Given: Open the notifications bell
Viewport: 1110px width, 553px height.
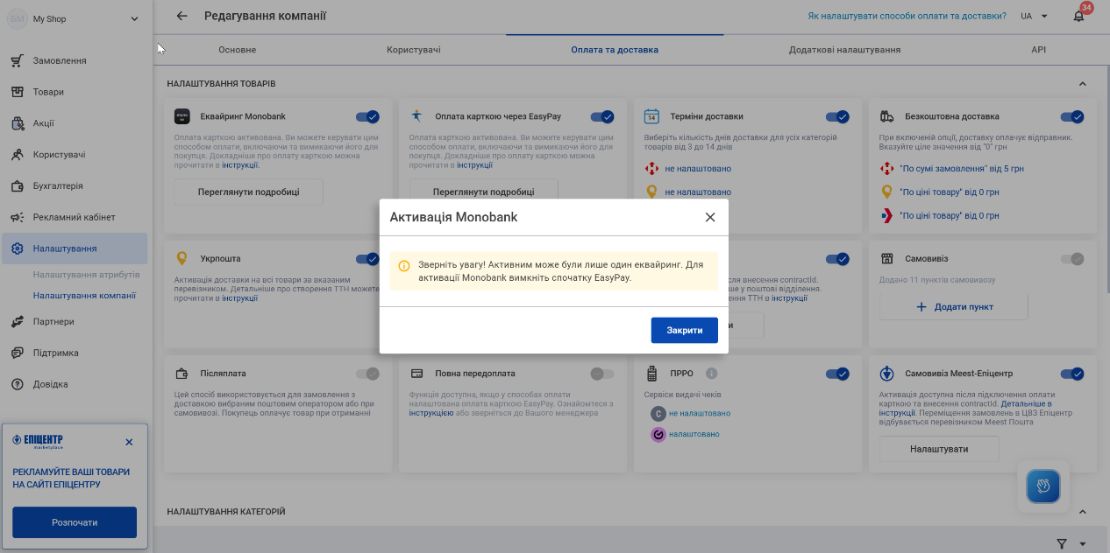Looking at the screenshot, I should pos(1079,16).
